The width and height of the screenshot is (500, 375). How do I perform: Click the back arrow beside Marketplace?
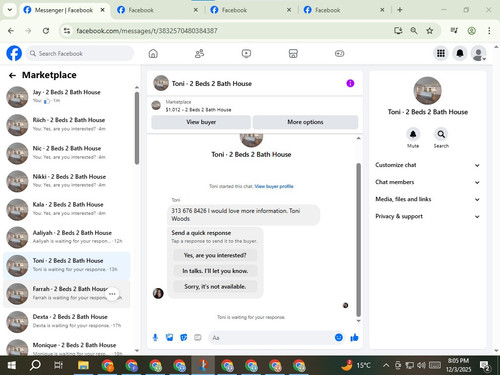click(x=12, y=76)
